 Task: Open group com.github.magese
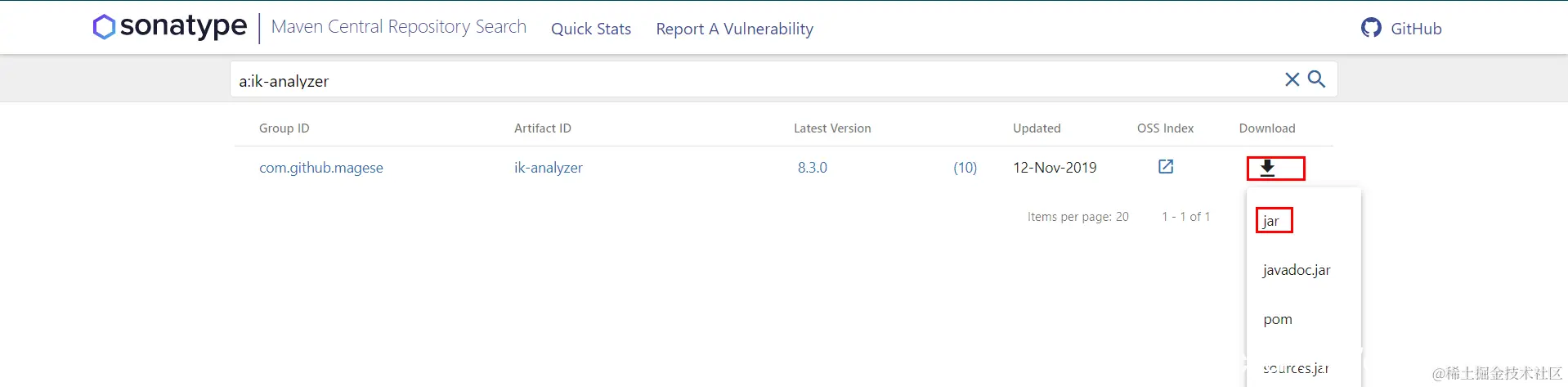pos(321,168)
